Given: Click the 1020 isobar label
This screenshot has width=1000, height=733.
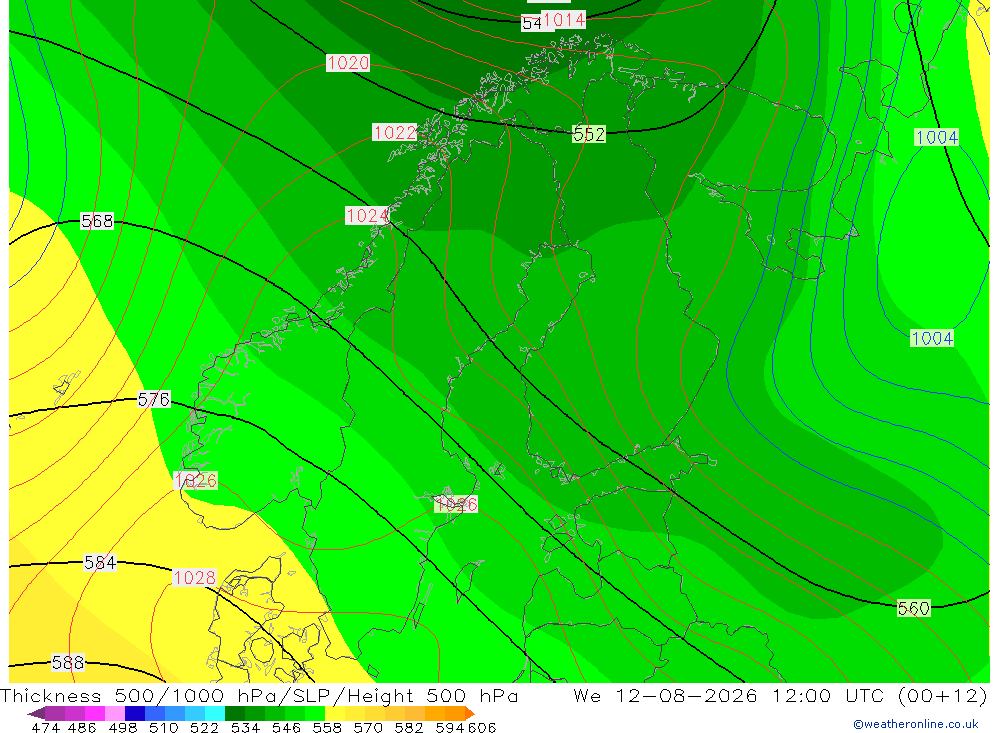Looking at the screenshot, I should click(x=348, y=63).
